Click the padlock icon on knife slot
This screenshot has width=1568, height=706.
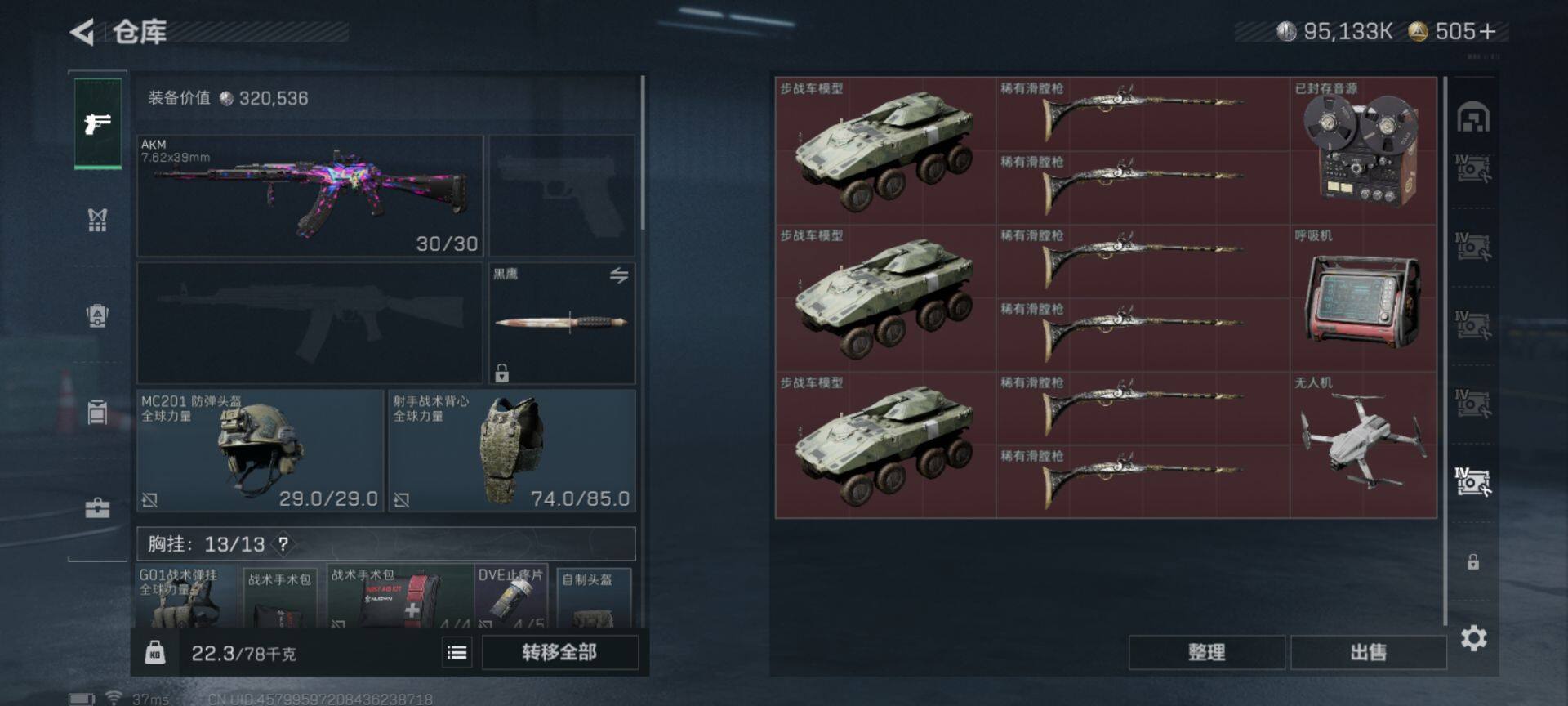(501, 373)
